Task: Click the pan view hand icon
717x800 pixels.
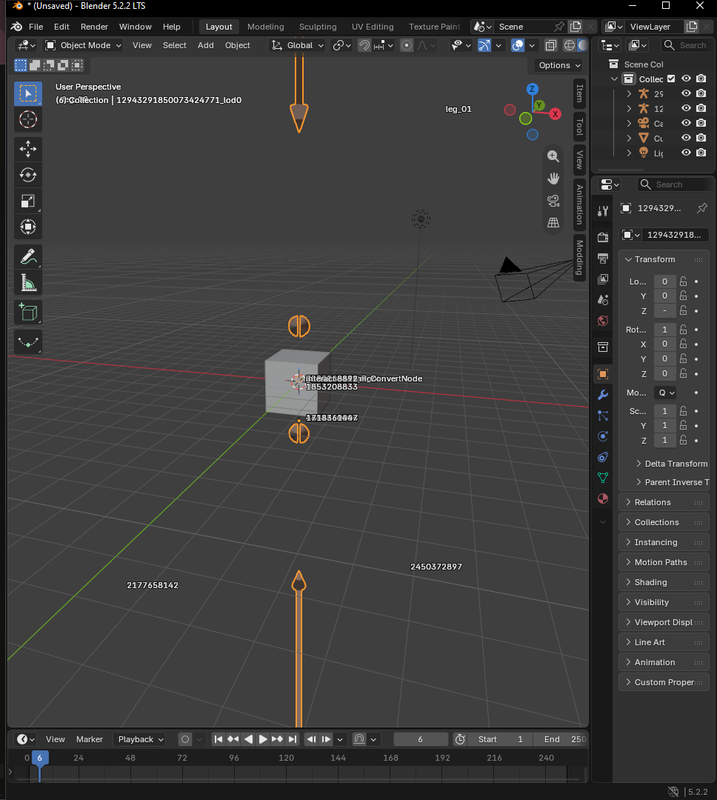Action: (553, 178)
